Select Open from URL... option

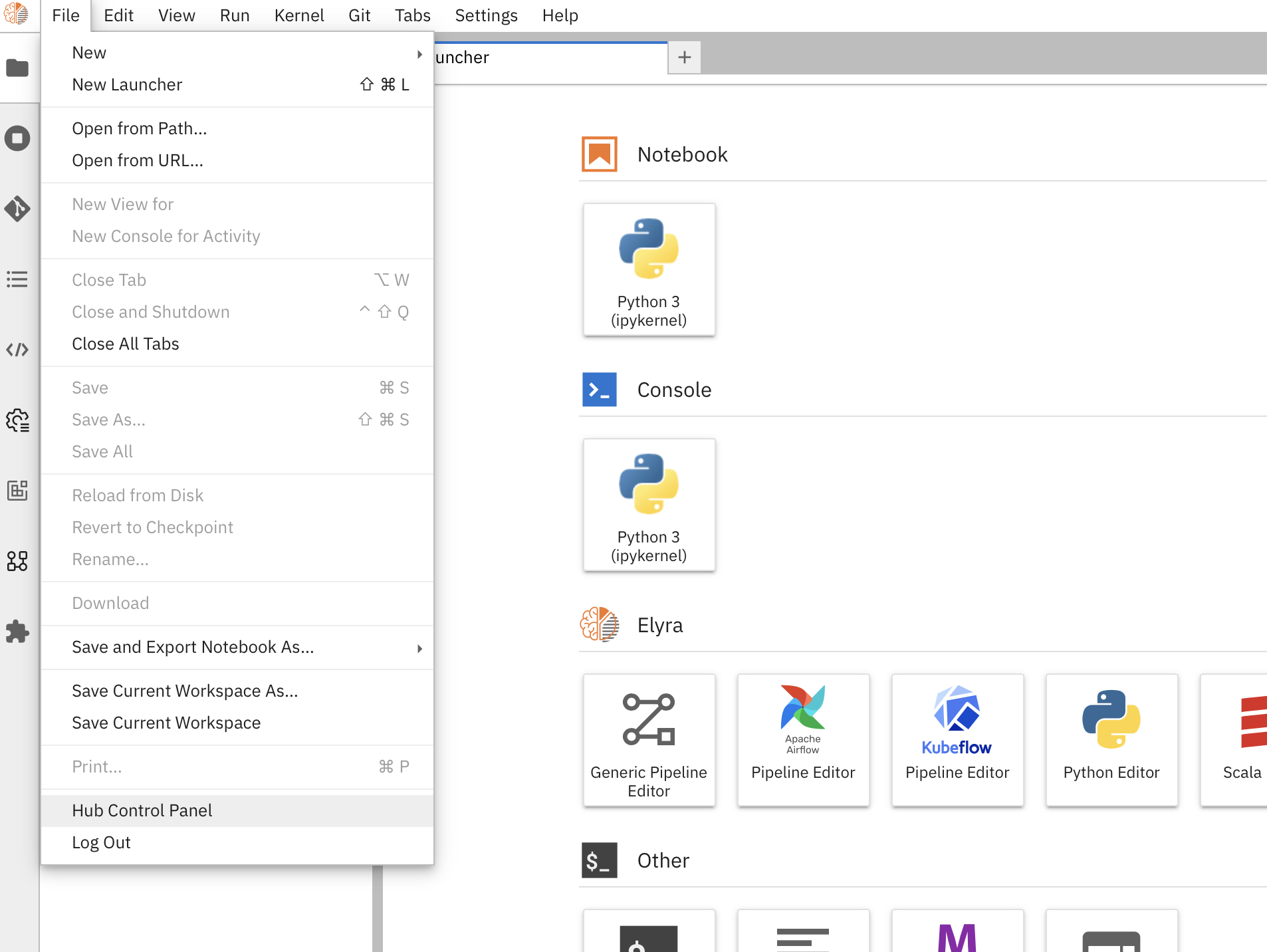tap(138, 160)
